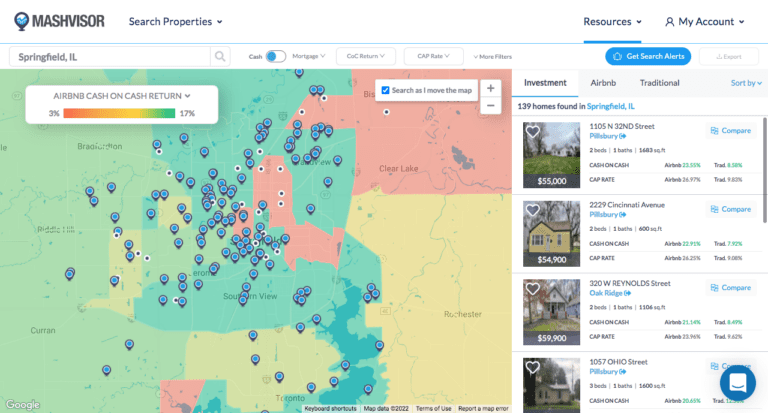Open the CAP Rate filter dropdown

click(x=433, y=57)
